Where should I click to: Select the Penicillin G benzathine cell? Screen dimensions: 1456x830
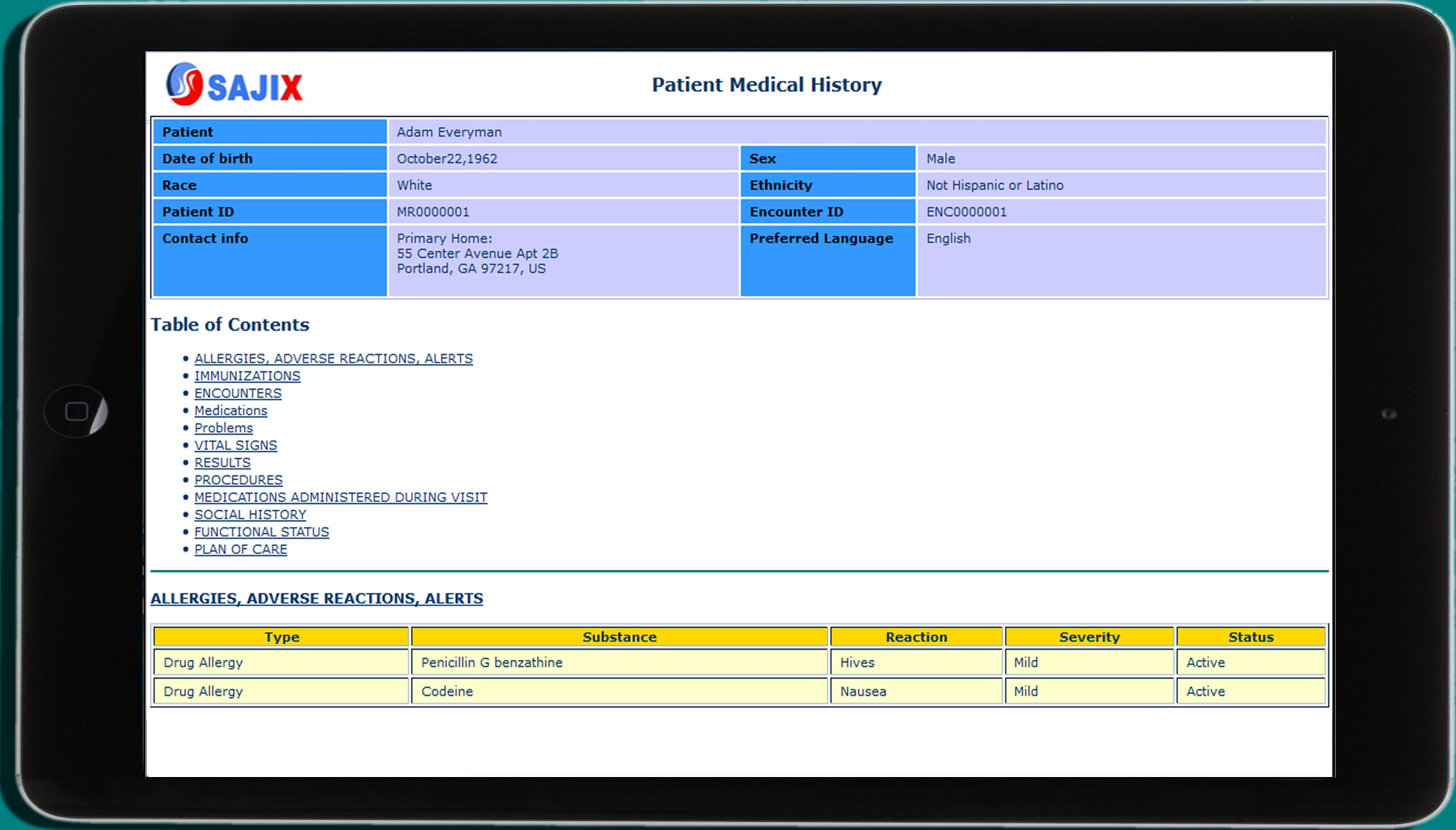[x=491, y=662]
